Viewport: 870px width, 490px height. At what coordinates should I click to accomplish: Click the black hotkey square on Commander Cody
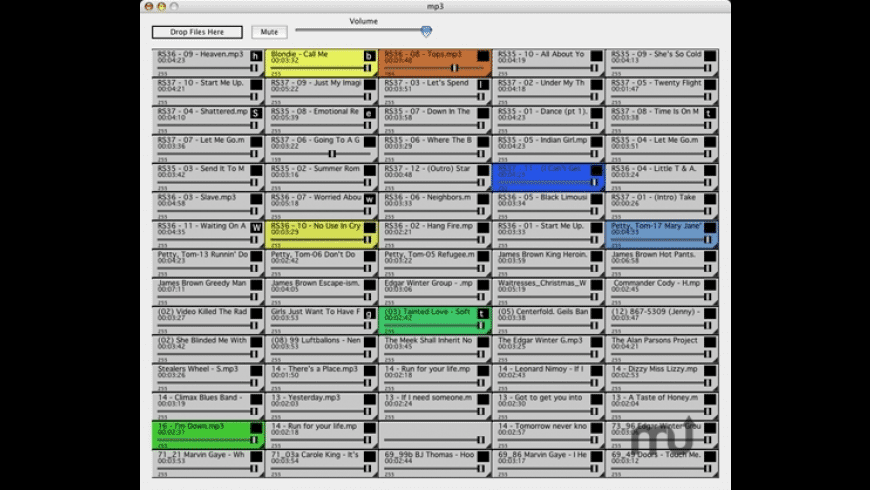coord(710,285)
